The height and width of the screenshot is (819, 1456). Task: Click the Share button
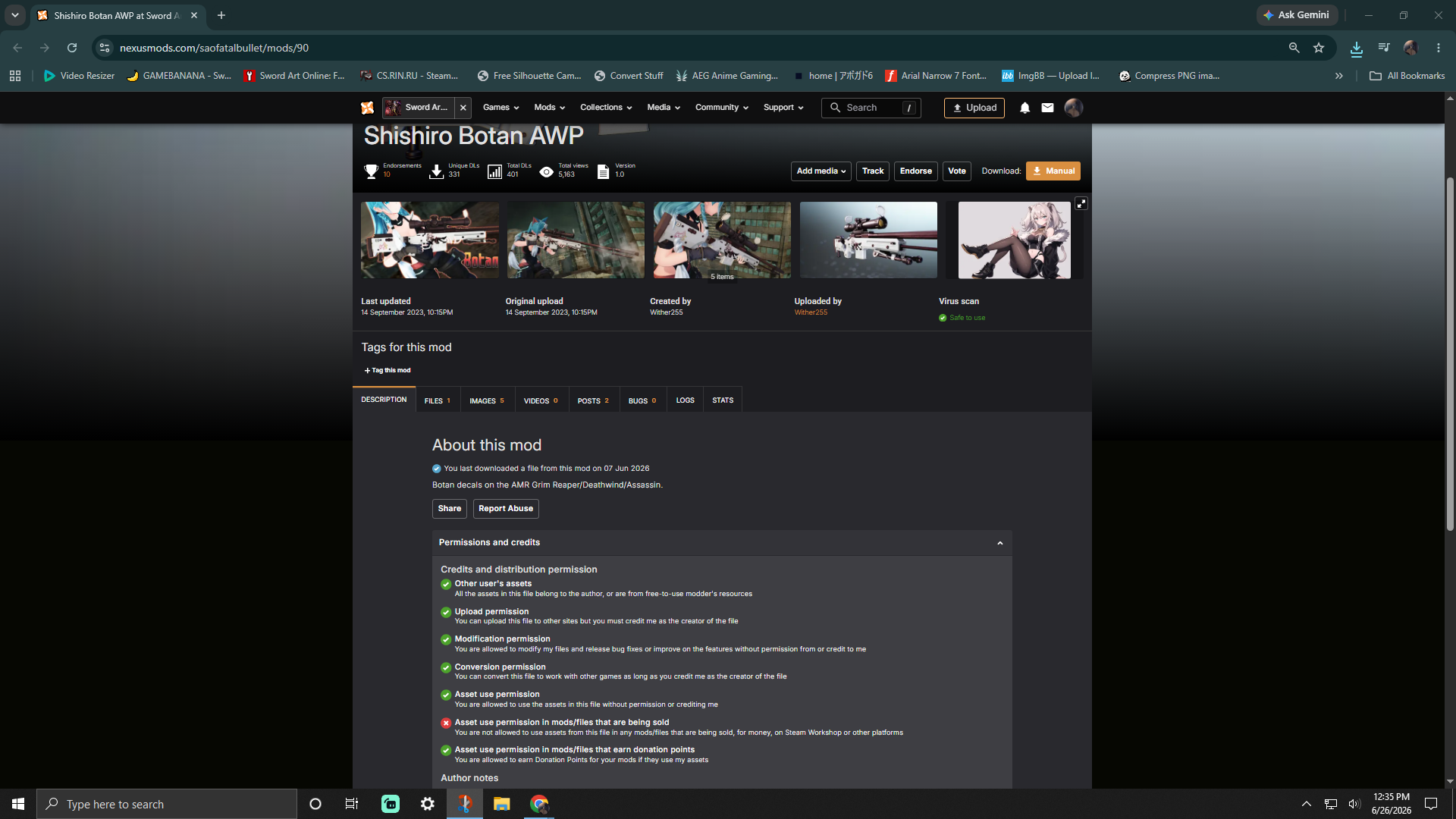[x=450, y=509]
